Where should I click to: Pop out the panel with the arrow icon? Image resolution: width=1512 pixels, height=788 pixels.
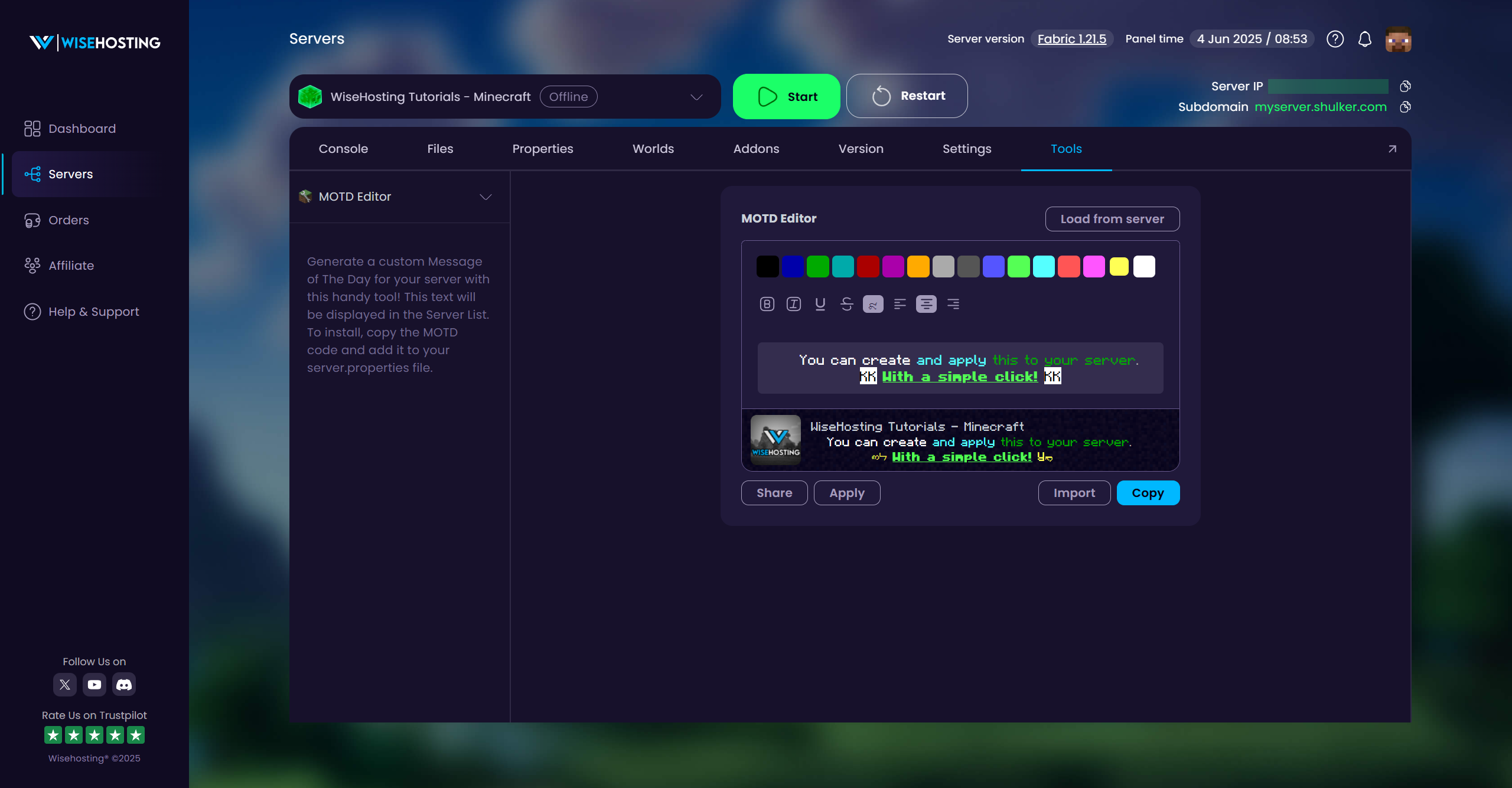pos(1392,149)
